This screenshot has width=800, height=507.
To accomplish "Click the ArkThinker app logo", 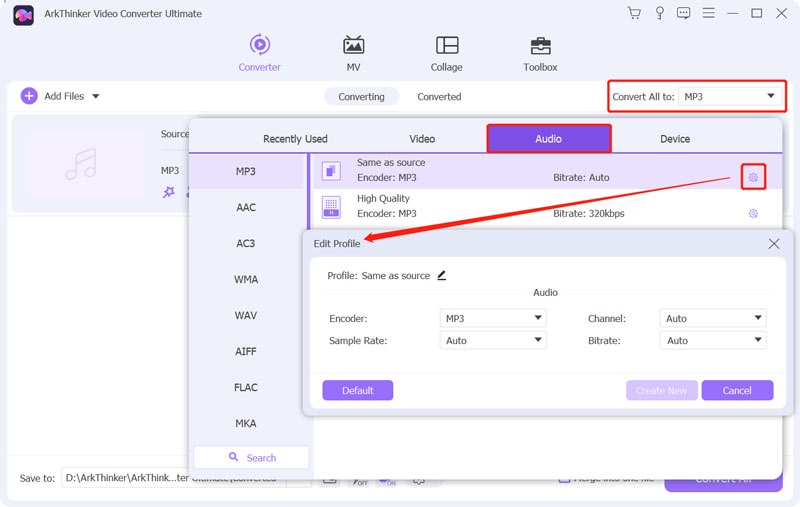I will 23,15.
